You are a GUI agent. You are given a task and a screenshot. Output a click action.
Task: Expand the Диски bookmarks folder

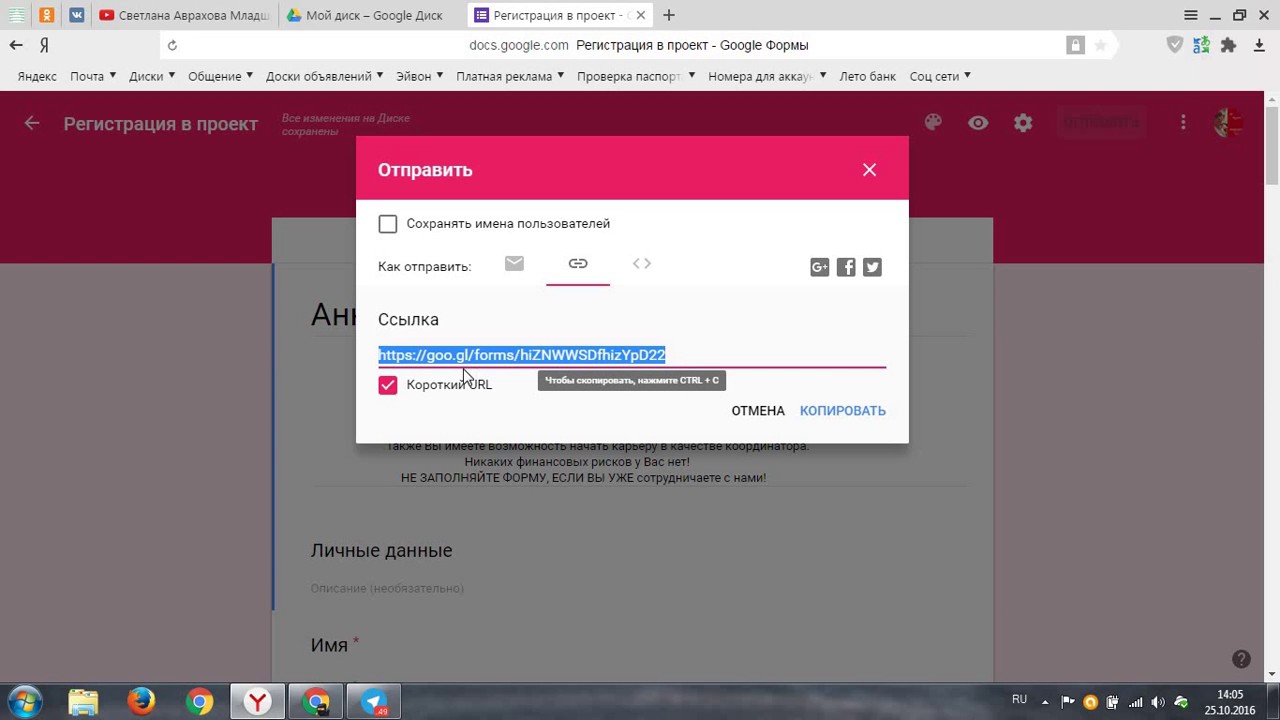[152, 76]
